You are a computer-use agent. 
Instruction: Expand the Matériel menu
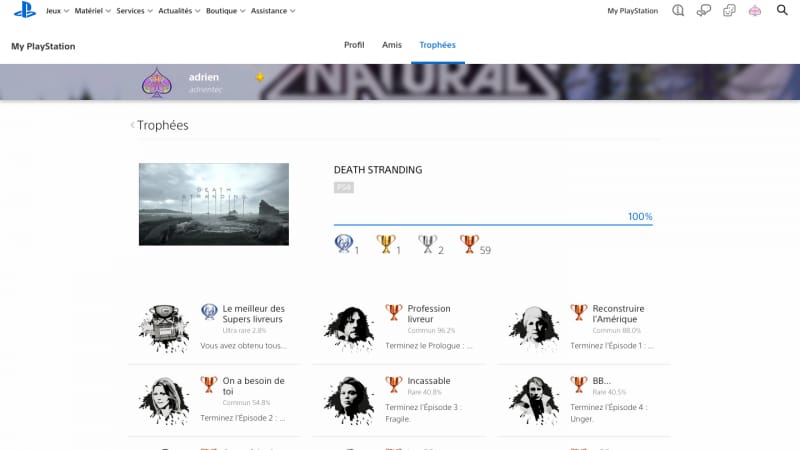click(92, 11)
